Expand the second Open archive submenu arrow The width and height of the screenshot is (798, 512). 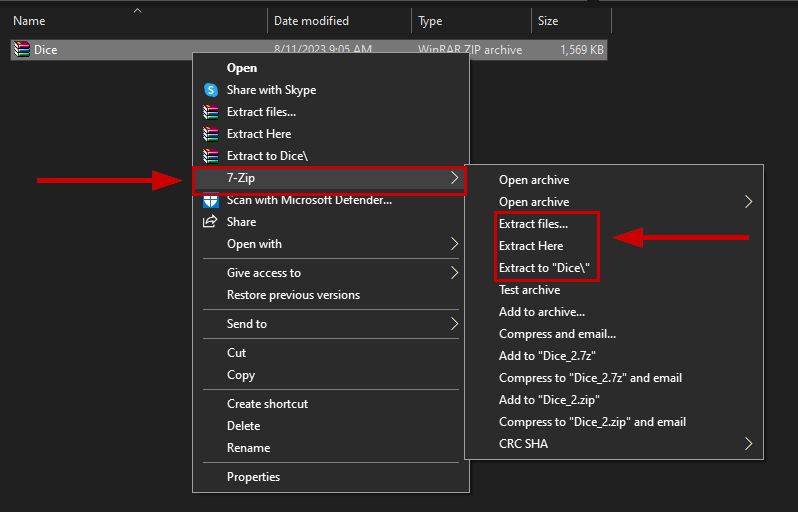point(748,202)
